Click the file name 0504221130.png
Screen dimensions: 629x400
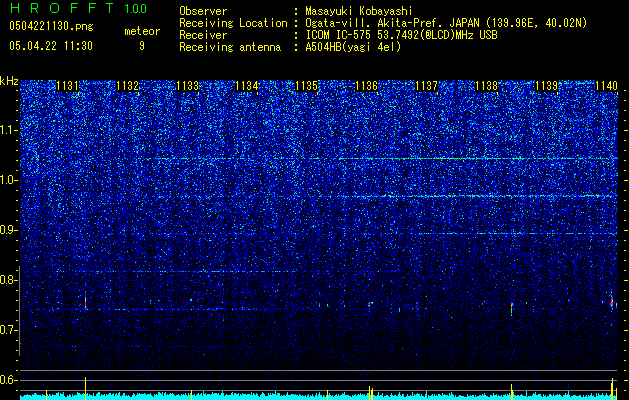click(51, 26)
